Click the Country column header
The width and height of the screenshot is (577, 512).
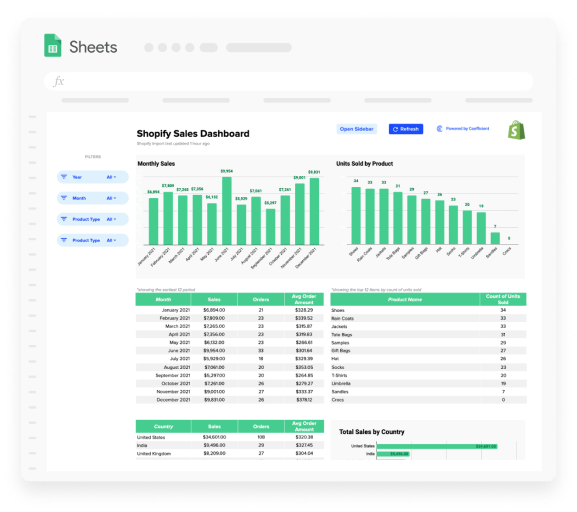(x=163, y=426)
